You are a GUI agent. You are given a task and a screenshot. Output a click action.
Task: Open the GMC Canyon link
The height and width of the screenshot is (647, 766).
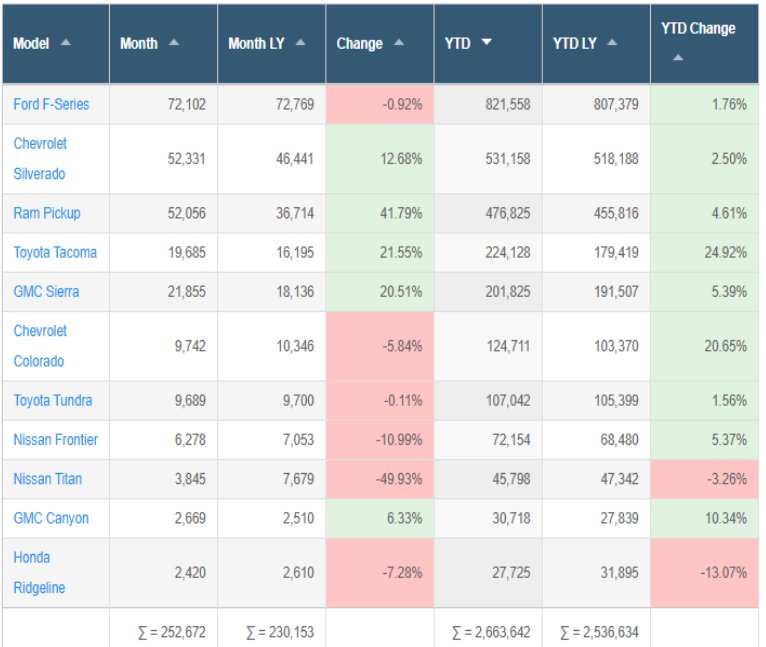coord(51,518)
